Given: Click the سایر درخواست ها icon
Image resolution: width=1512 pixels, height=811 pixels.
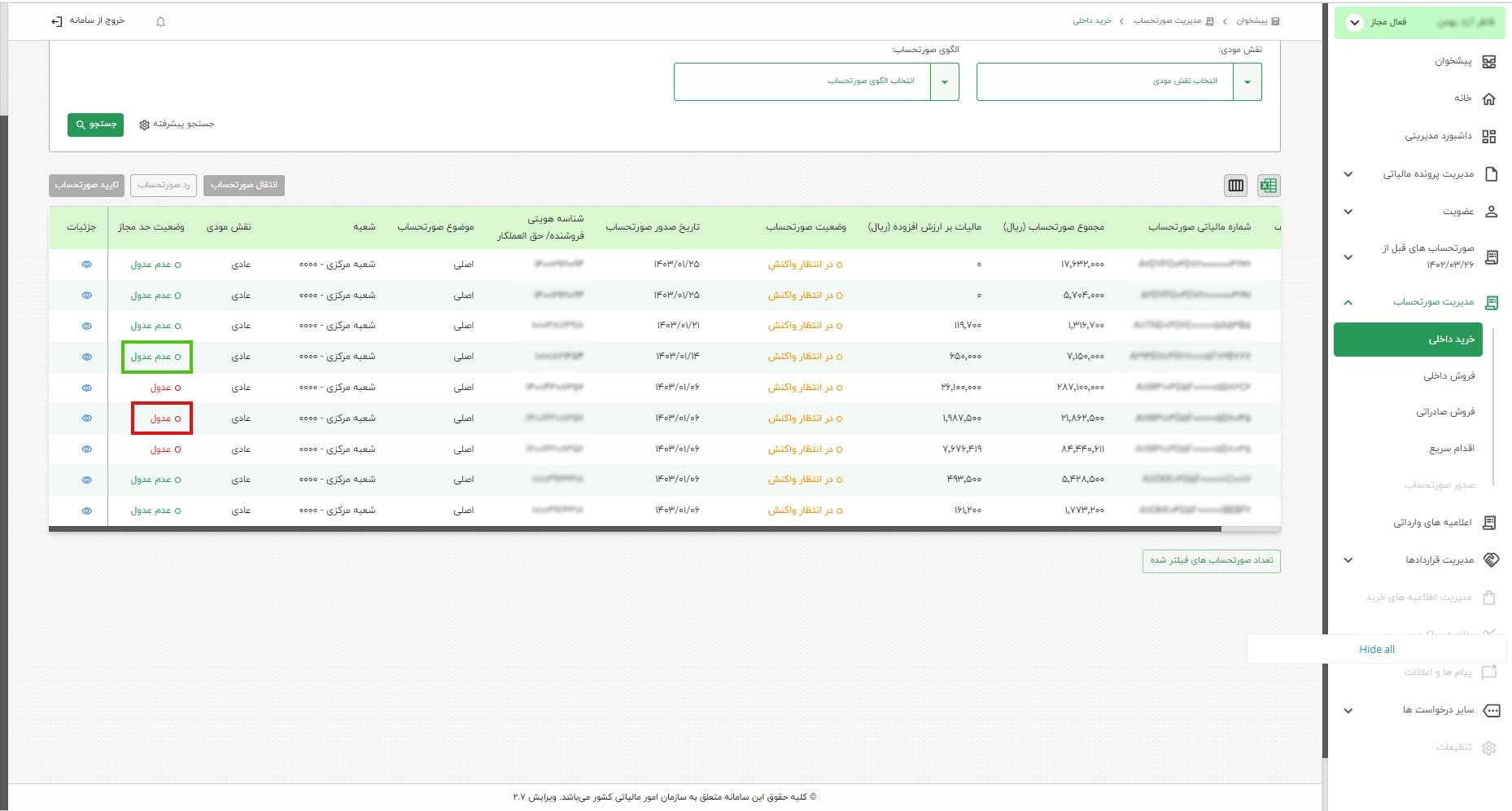Looking at the screenshot, I should coord(1491,710).
